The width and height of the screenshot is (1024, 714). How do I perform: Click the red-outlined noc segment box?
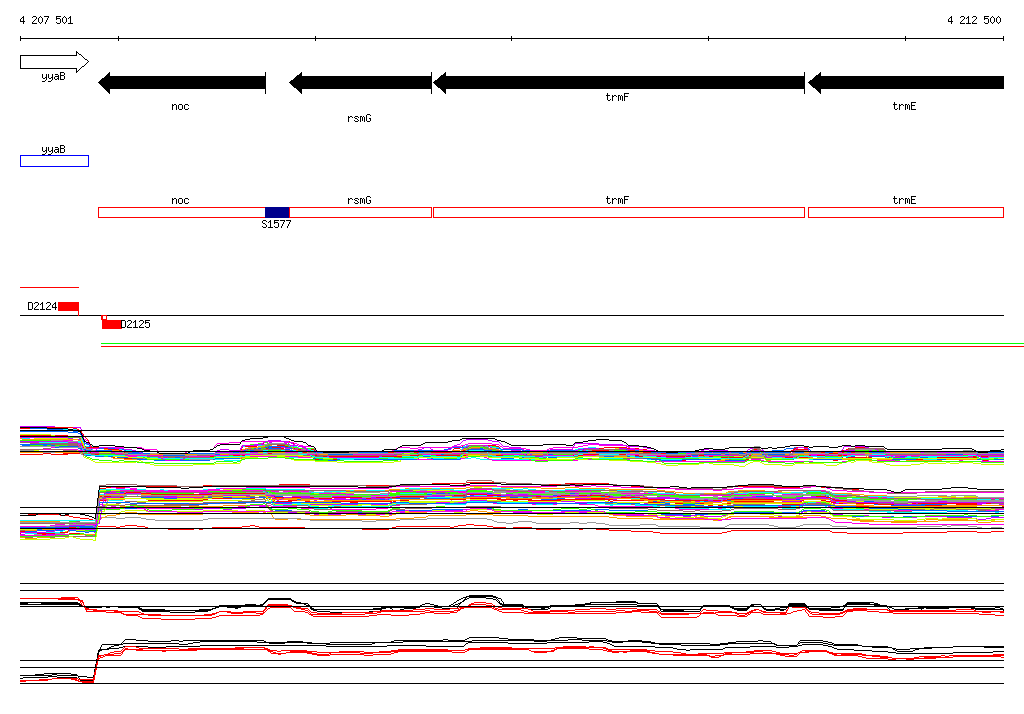182,212
